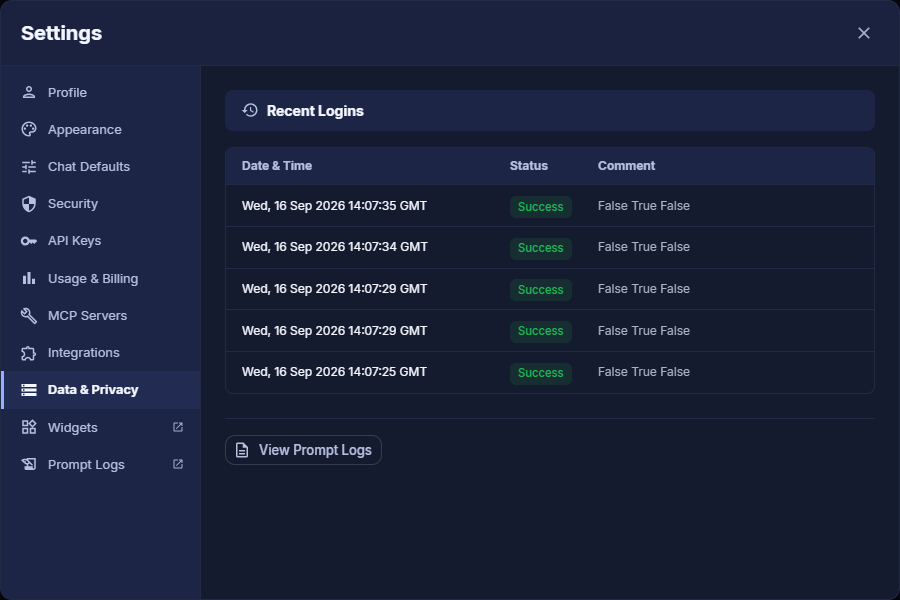Open the API Keys section

[x=101, y=241]
